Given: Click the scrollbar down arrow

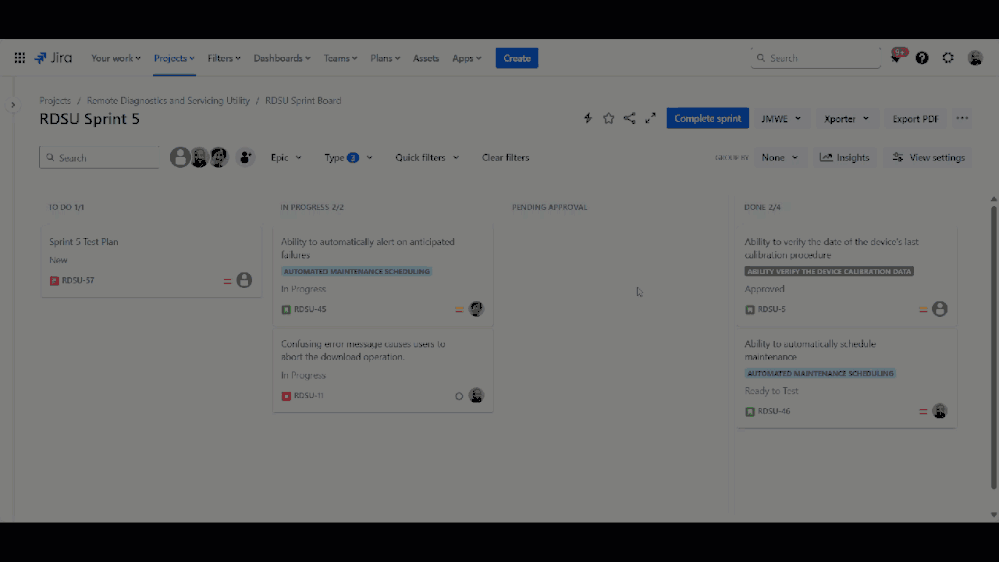Looking at the screenshot, I should (x=993, y=515).
